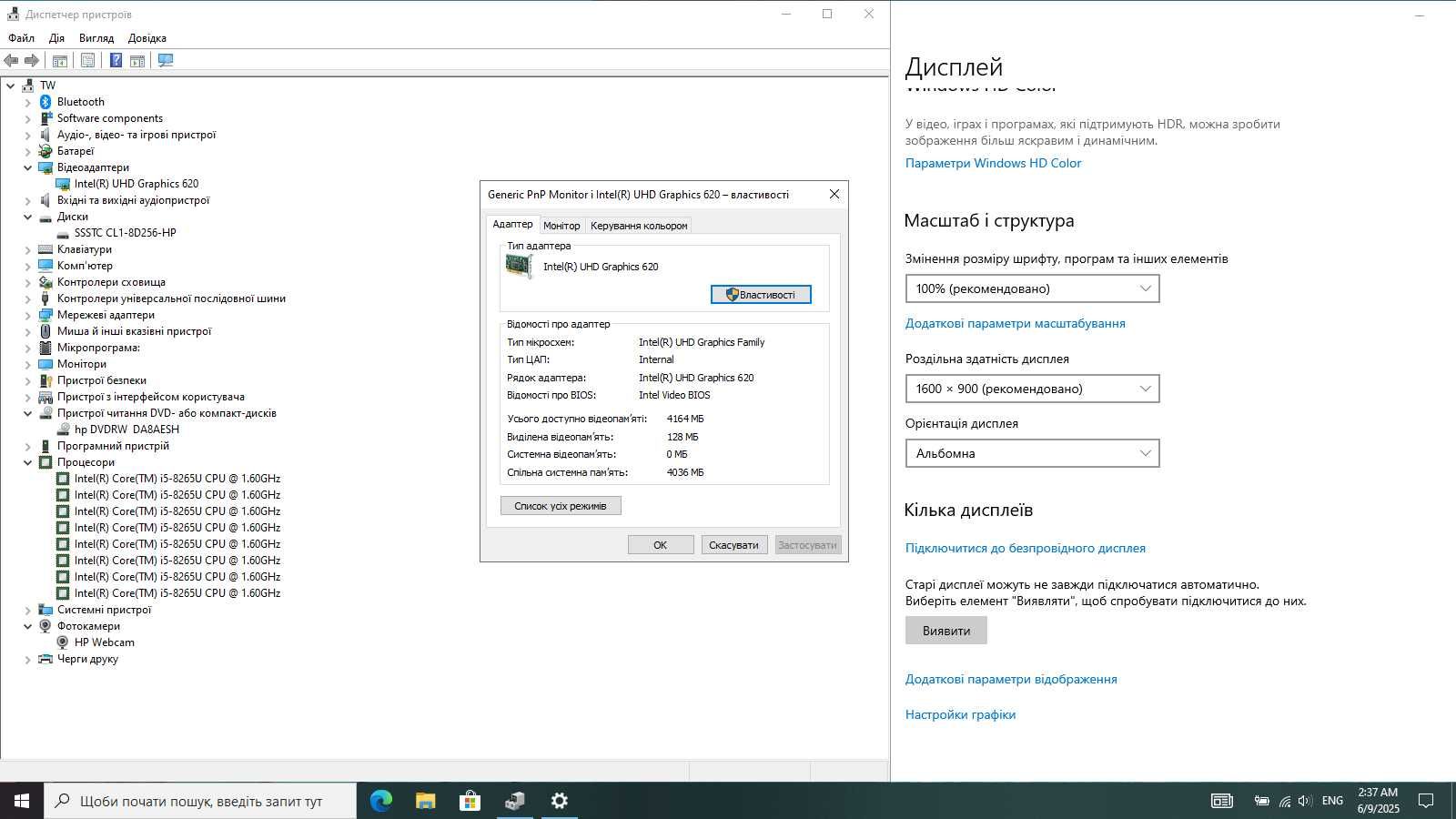Select the Клавіатури keyboard icon
The width and height of the screenshot is (1456, 819).
(x=45, y=249)
